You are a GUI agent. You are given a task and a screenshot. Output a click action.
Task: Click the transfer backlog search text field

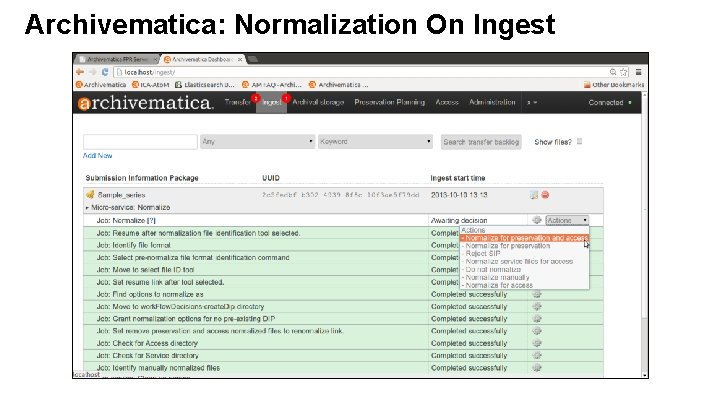pyautogui.click(x=139, y=142)
